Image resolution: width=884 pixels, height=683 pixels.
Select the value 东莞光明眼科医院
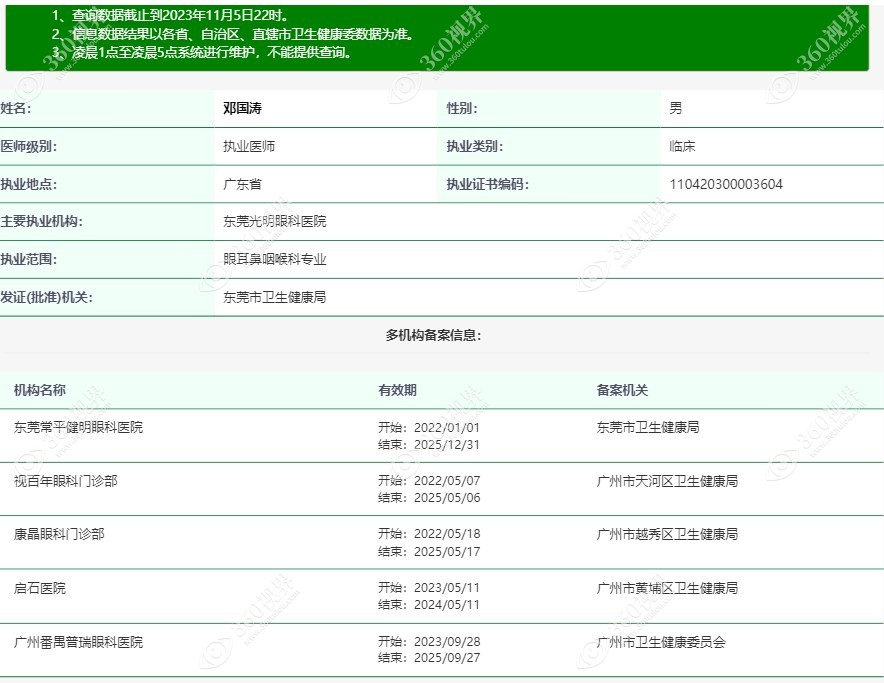click(x=275, y=221)
